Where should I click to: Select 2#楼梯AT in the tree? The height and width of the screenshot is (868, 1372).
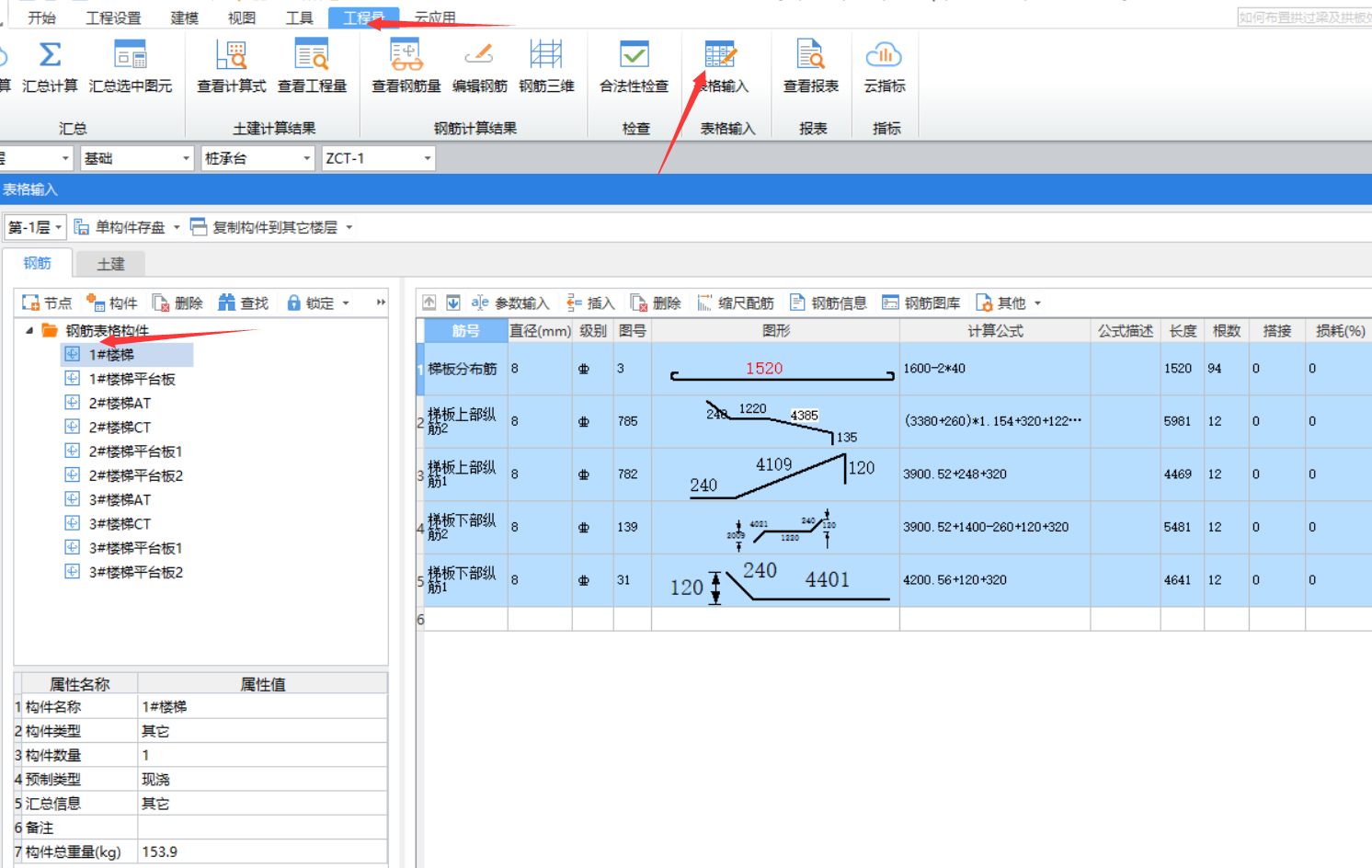[x=120, y=403]
